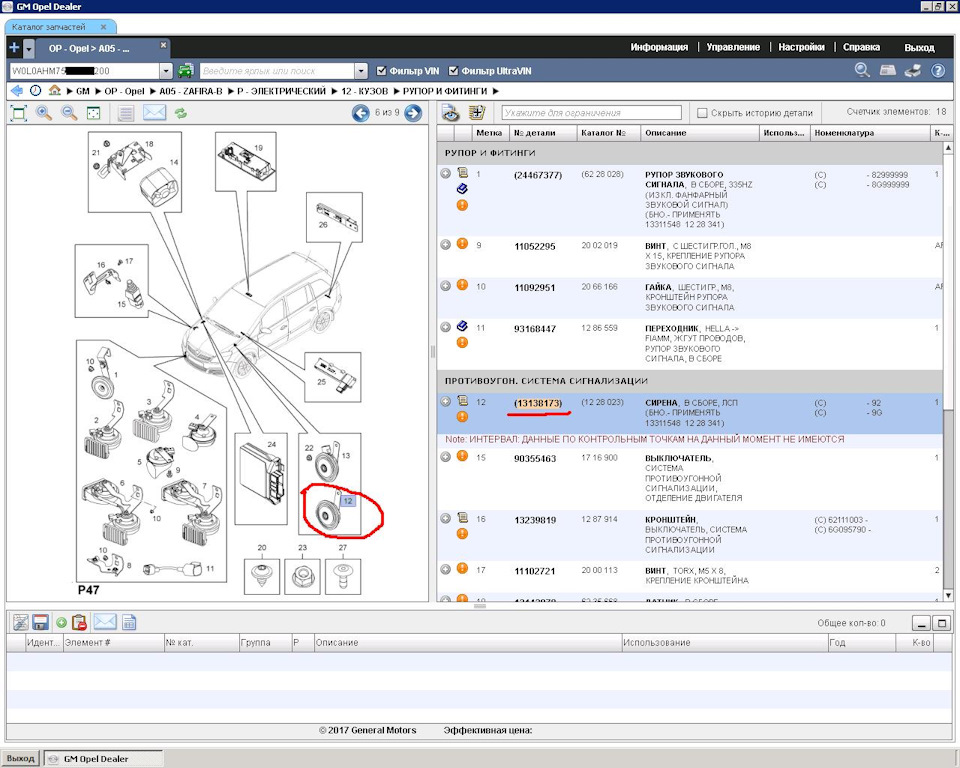This screenshot has width=960, height=768.
Task: Toggle the Фильтр UltraVIN checkbox
Action: [453, 71]
